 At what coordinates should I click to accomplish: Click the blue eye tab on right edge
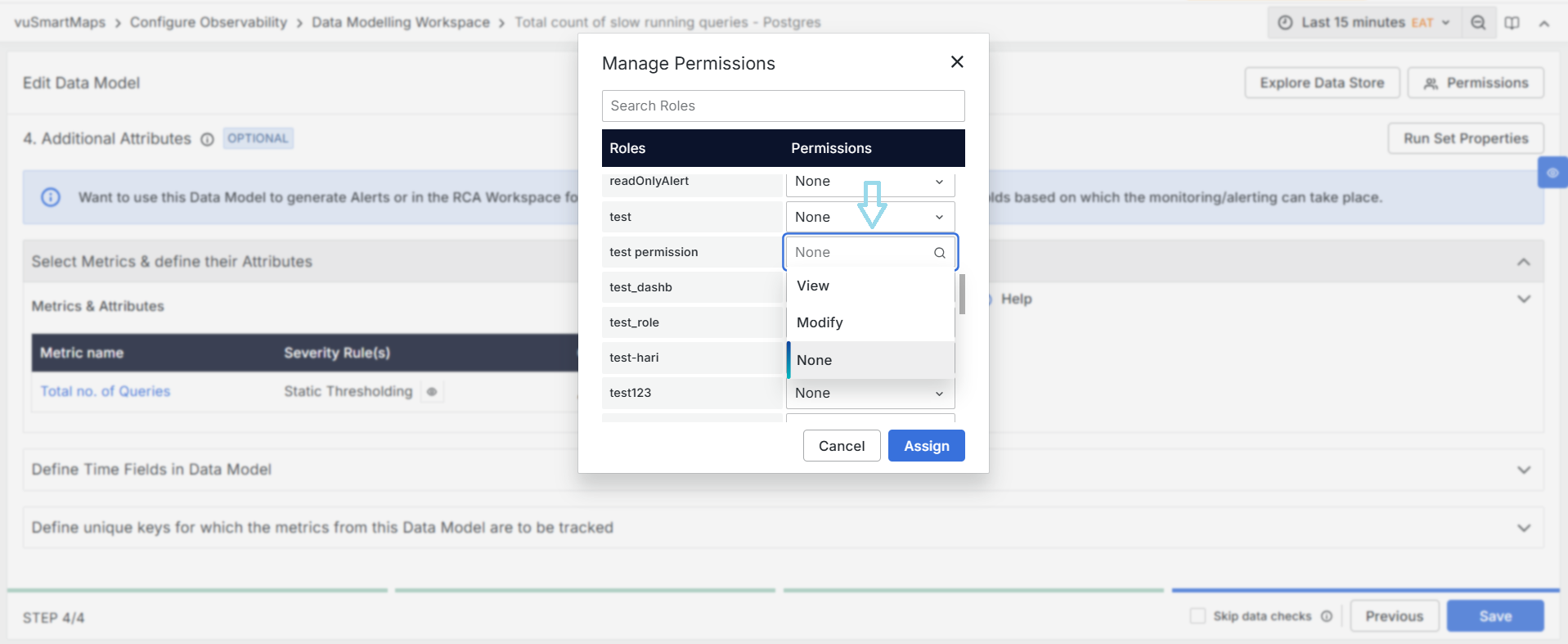[x=1552, y=173]
